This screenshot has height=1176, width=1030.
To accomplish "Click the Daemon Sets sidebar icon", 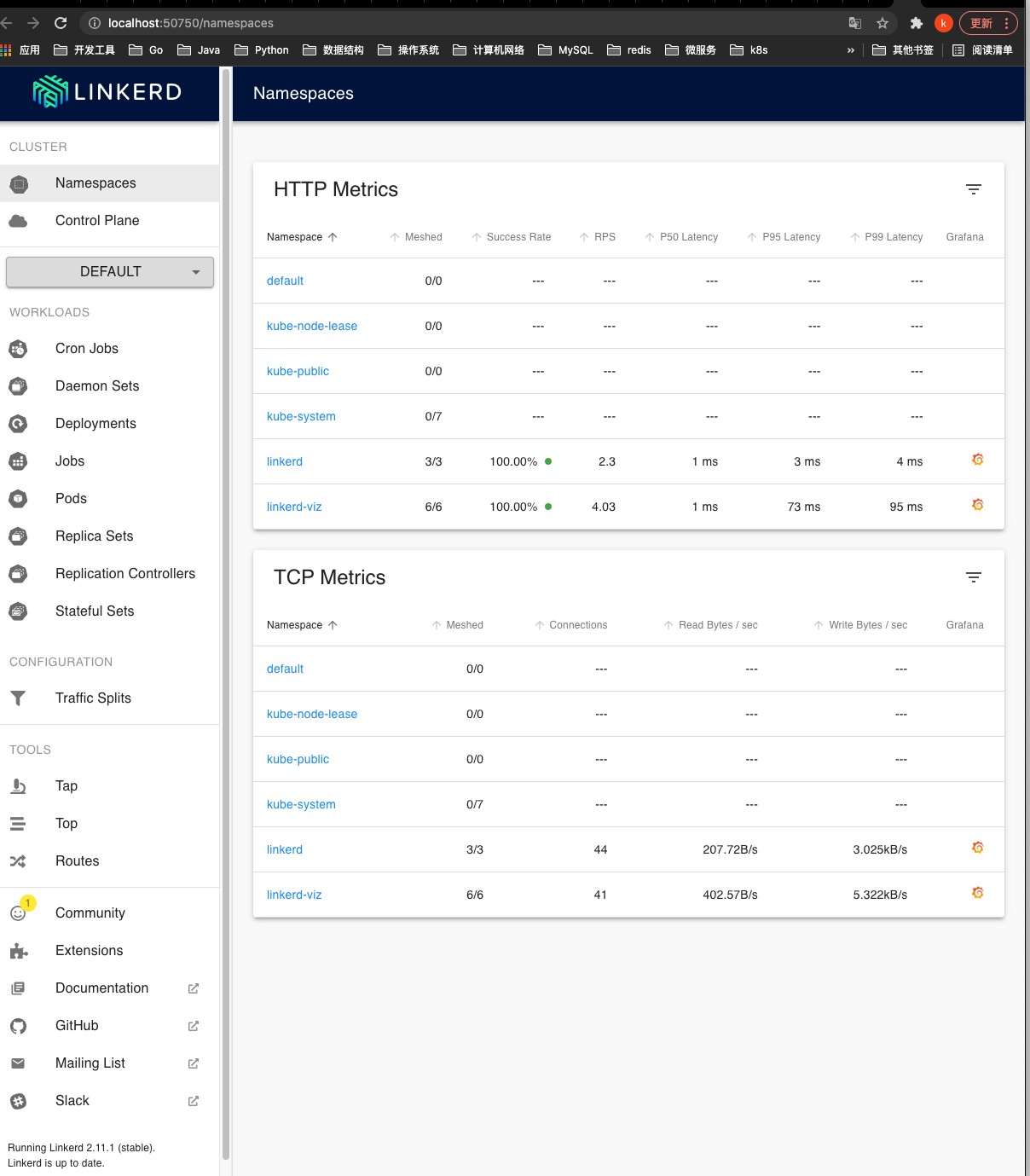I will pos(18,386).
